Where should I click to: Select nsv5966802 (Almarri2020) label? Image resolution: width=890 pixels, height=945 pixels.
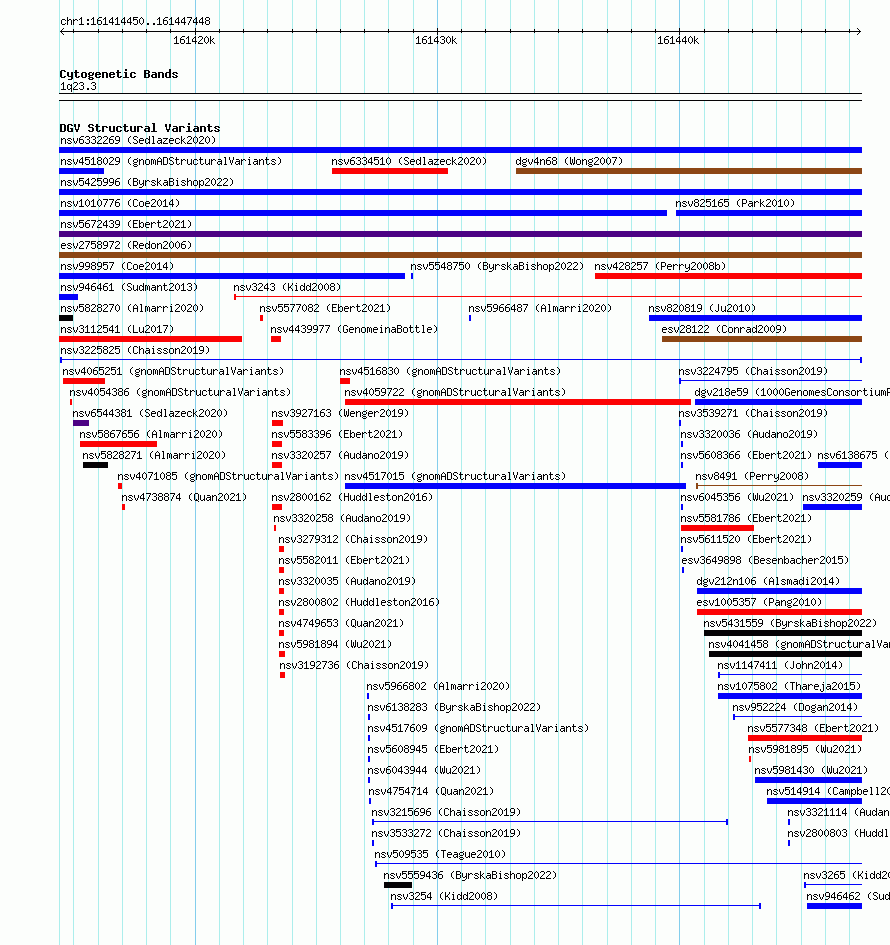tap(438, 687)
